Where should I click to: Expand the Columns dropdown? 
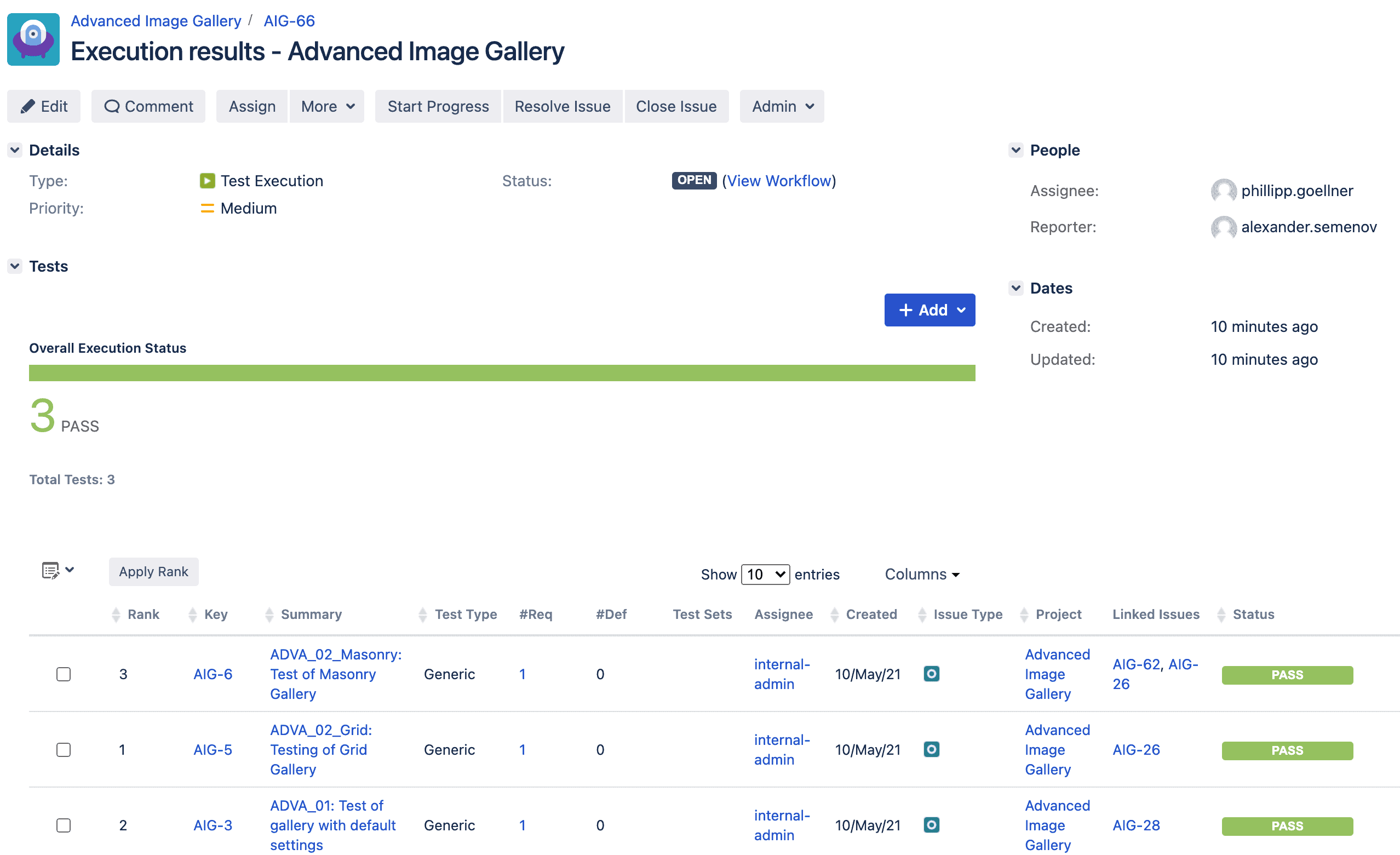922,575
